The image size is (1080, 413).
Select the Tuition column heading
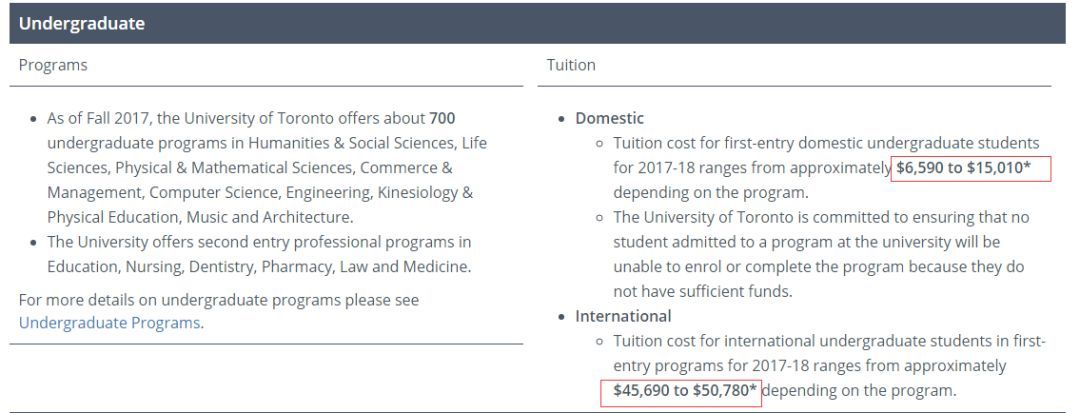571,65
